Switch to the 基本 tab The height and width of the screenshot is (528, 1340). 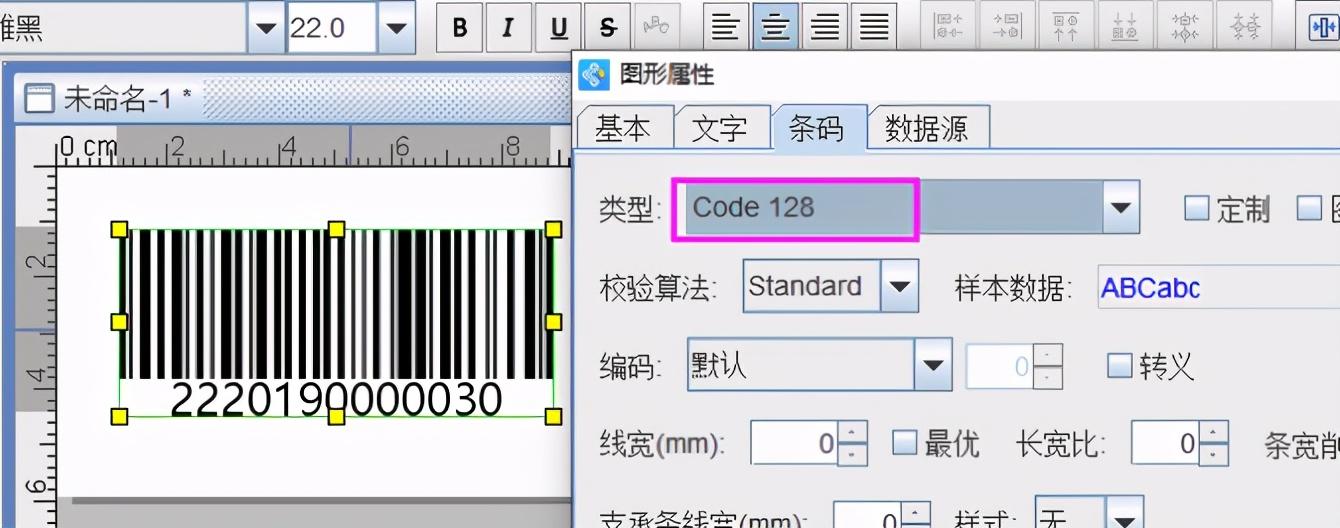pyautogui.click(x=623, y=128)
